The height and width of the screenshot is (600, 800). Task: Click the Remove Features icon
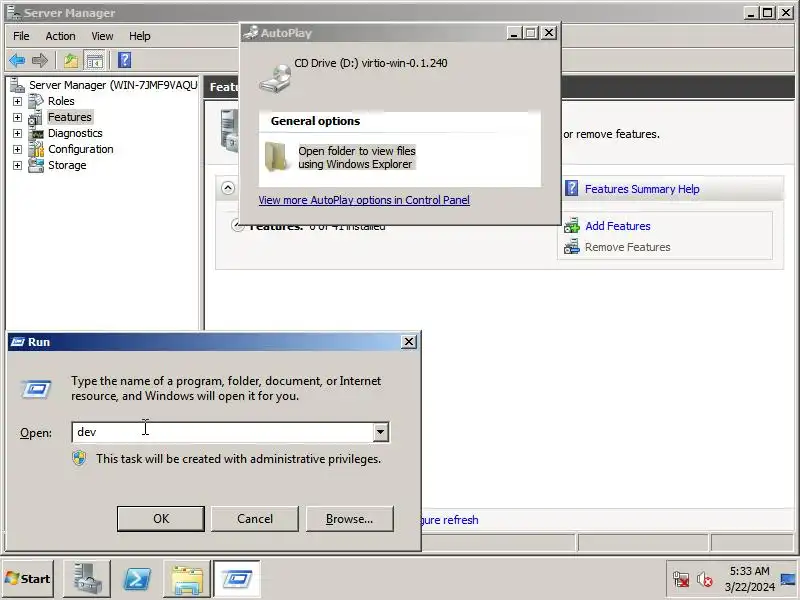pyautogui.click(x=572, y=246)
